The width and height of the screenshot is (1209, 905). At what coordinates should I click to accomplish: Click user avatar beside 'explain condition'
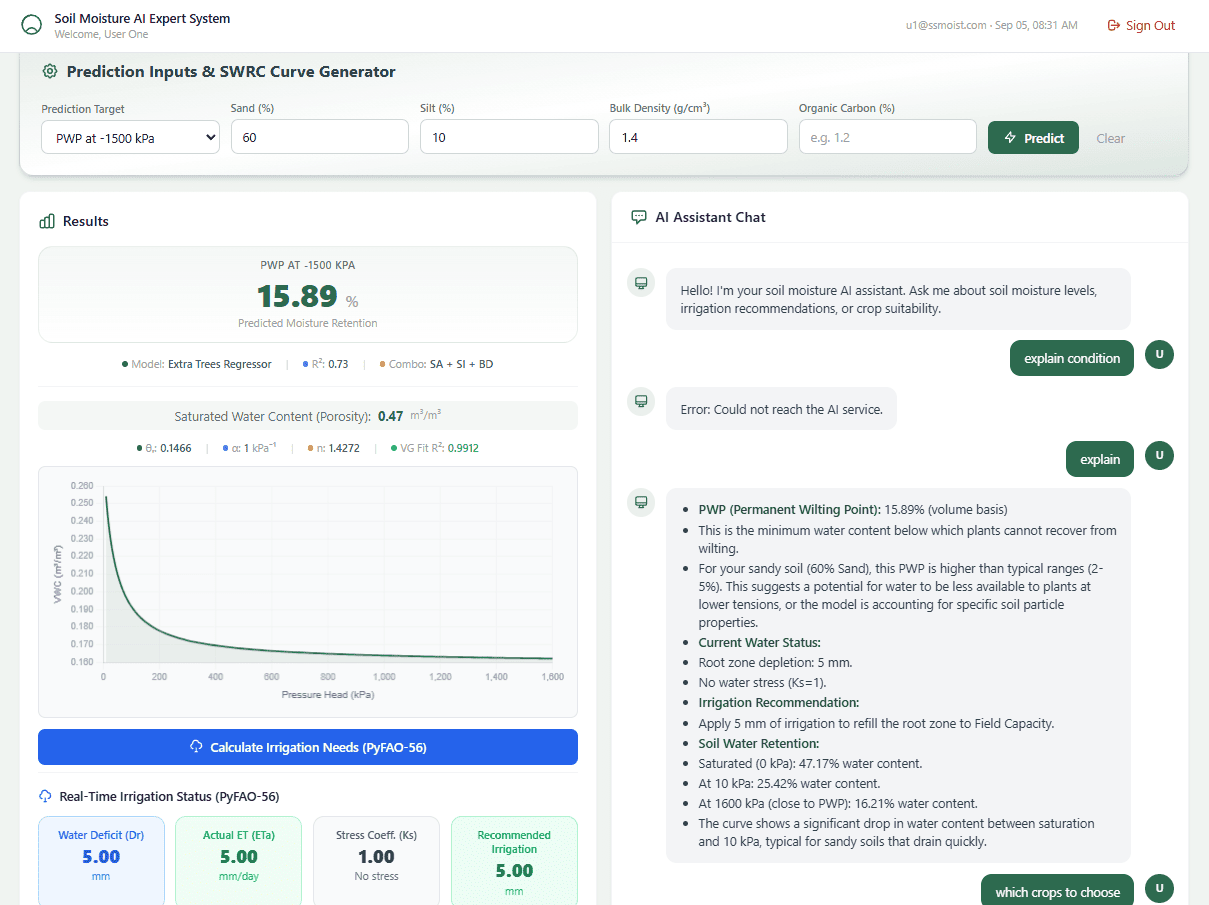[1159, 355]
